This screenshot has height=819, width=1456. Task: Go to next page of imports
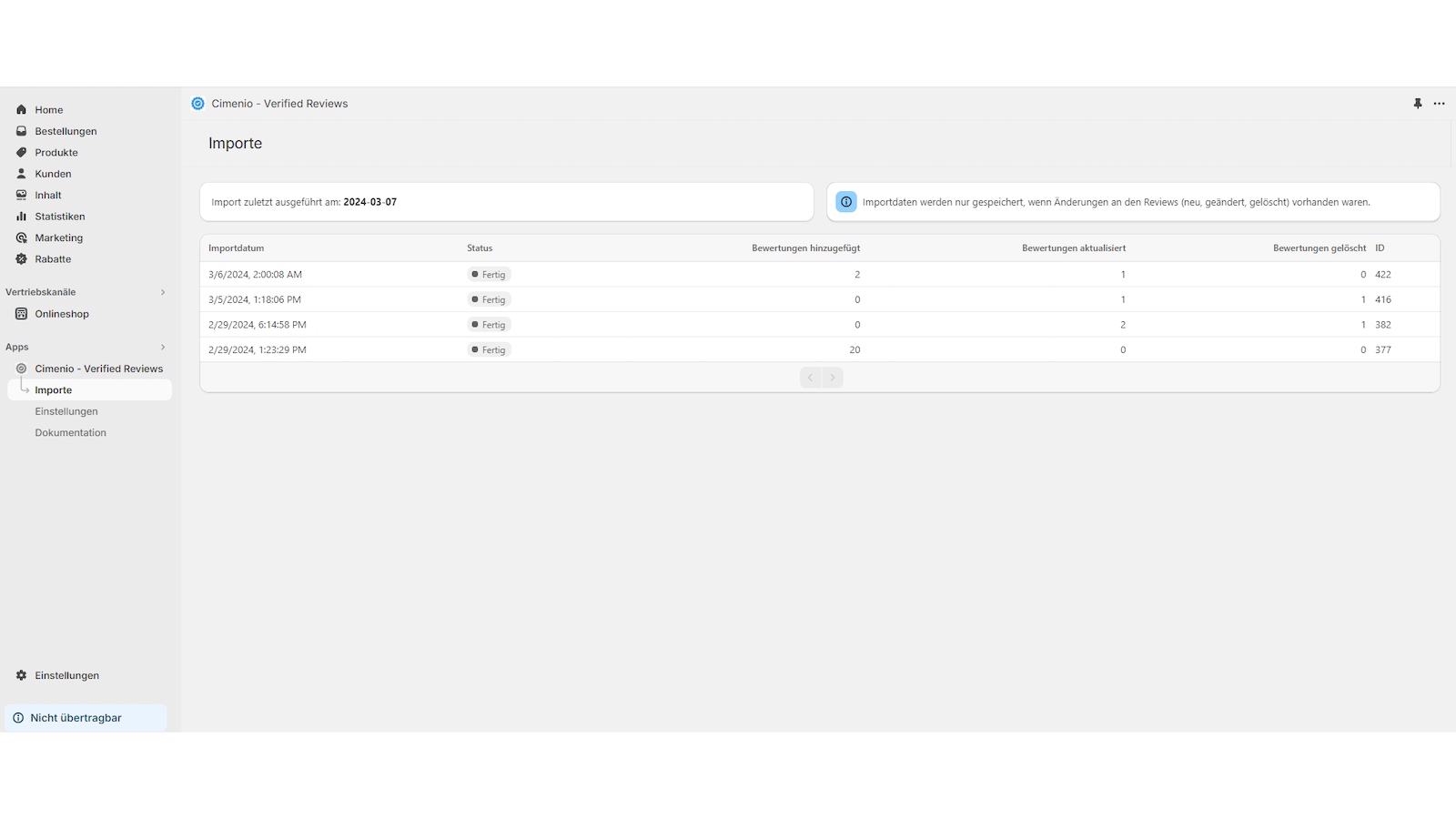[833, 378]
